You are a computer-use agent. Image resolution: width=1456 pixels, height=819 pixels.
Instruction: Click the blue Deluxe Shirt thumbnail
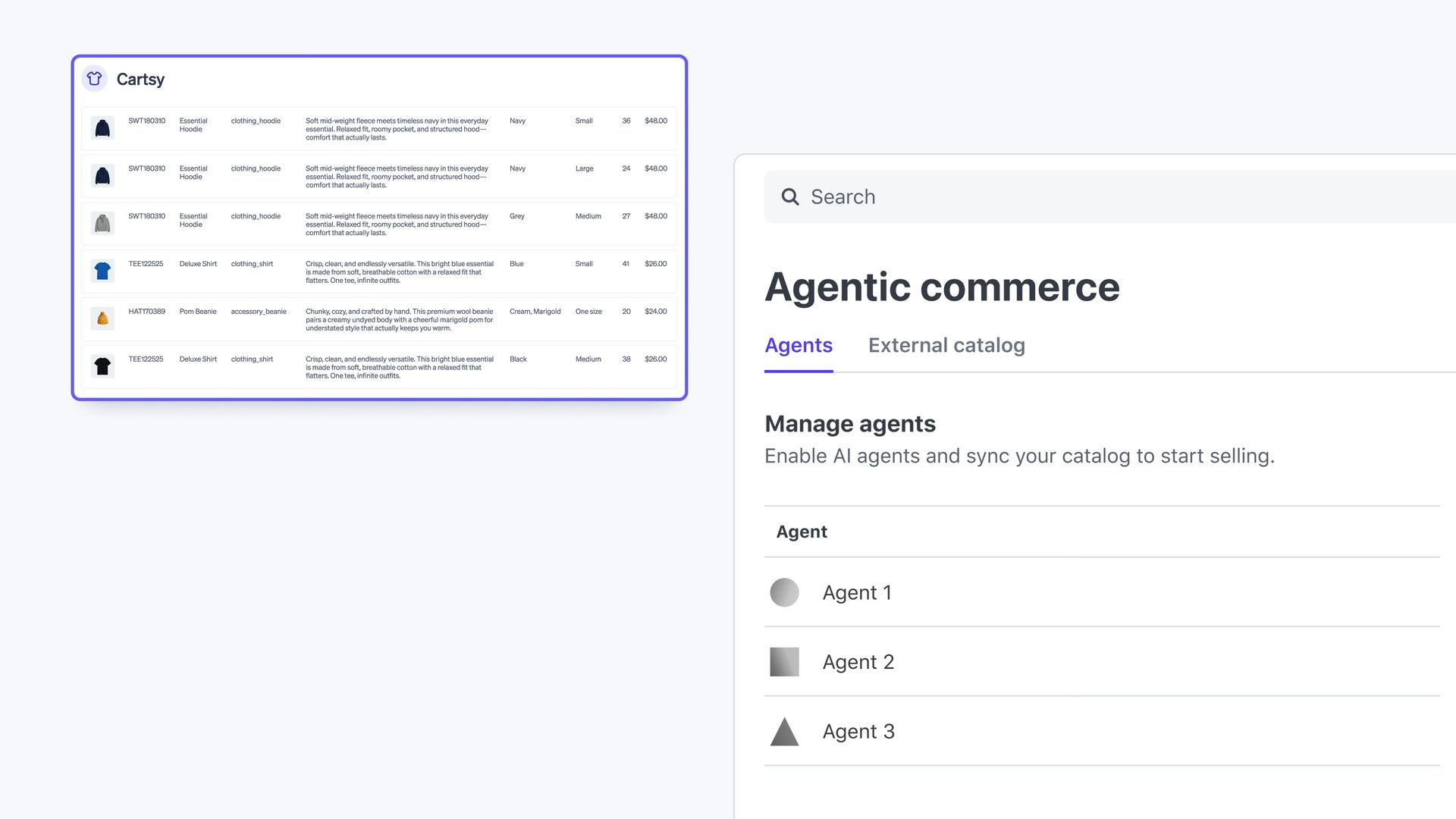pos(102,271)
